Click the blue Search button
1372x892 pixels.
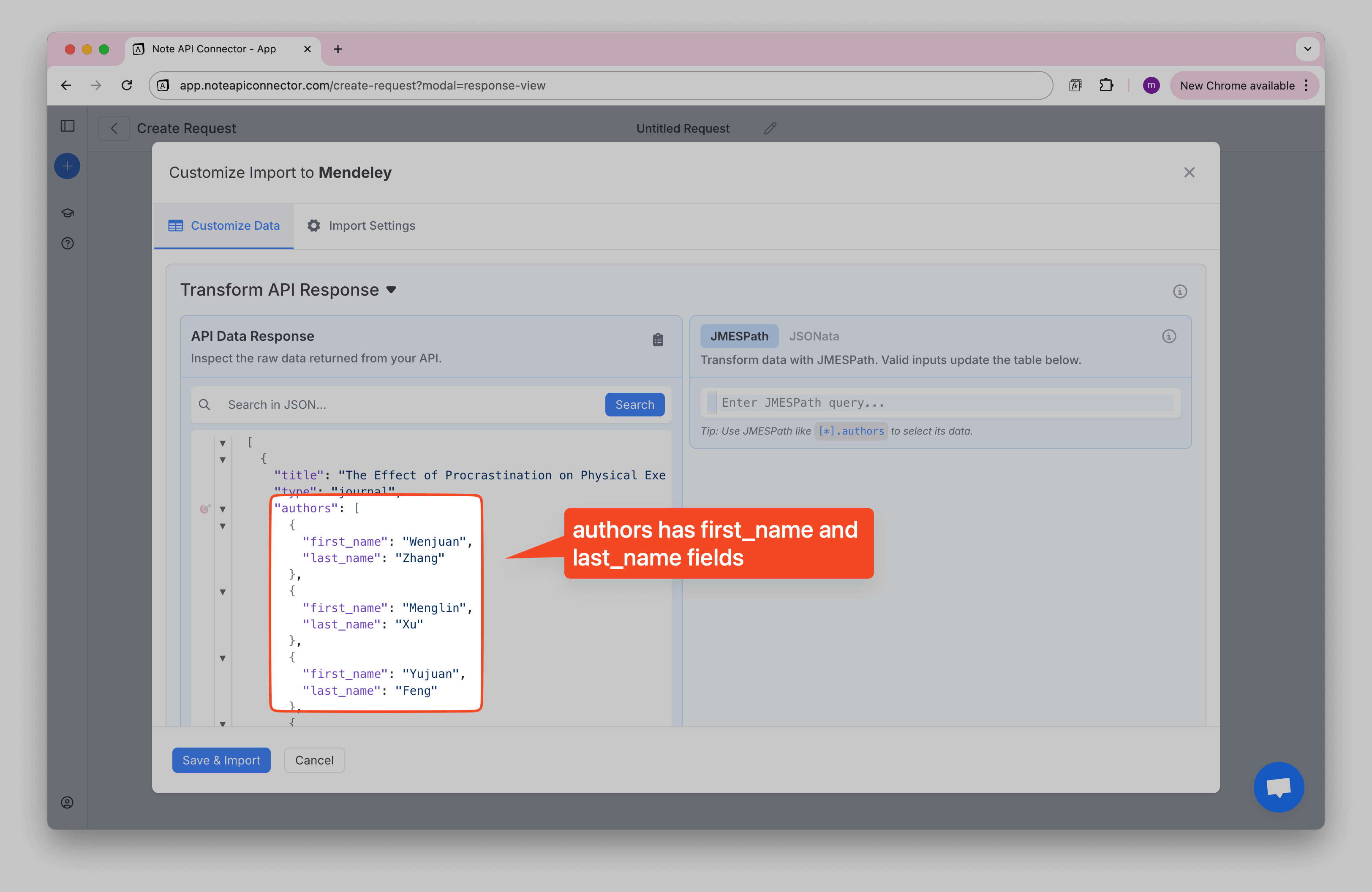point(635,405)
